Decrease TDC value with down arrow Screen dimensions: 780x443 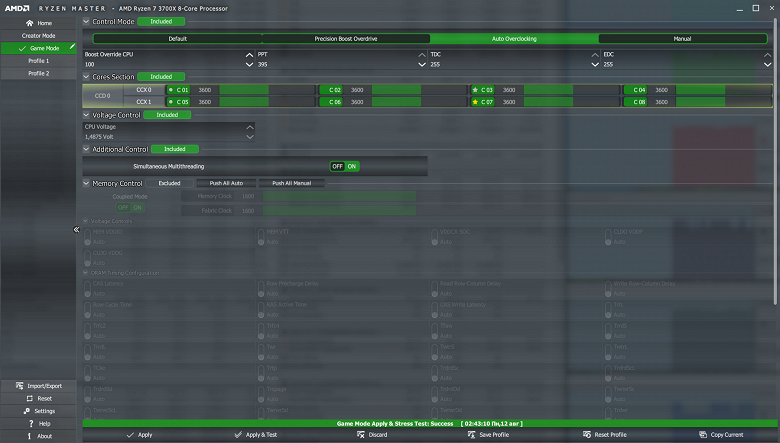[x=595, y=65]
